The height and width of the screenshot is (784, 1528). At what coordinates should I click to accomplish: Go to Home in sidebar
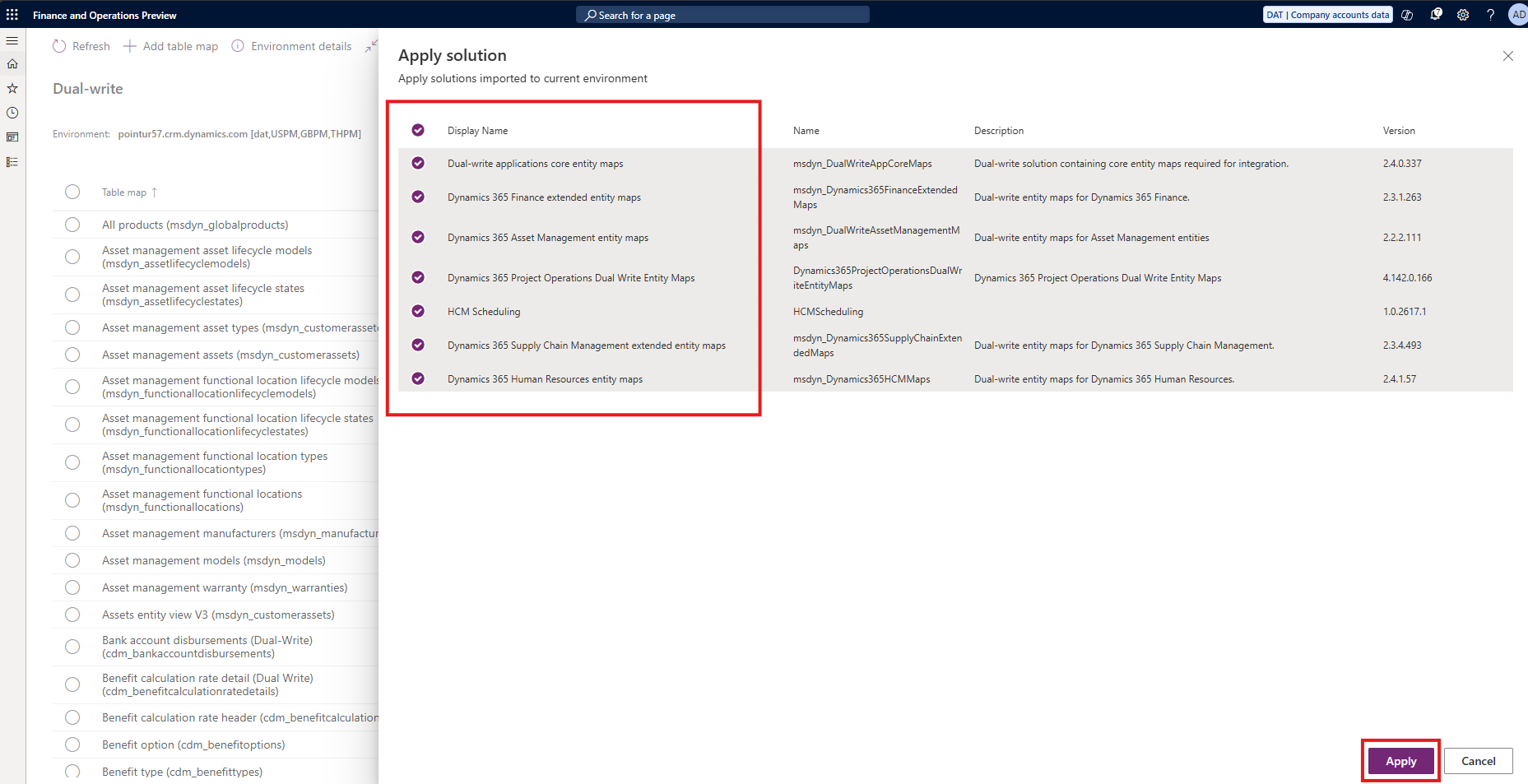[12, 64]
